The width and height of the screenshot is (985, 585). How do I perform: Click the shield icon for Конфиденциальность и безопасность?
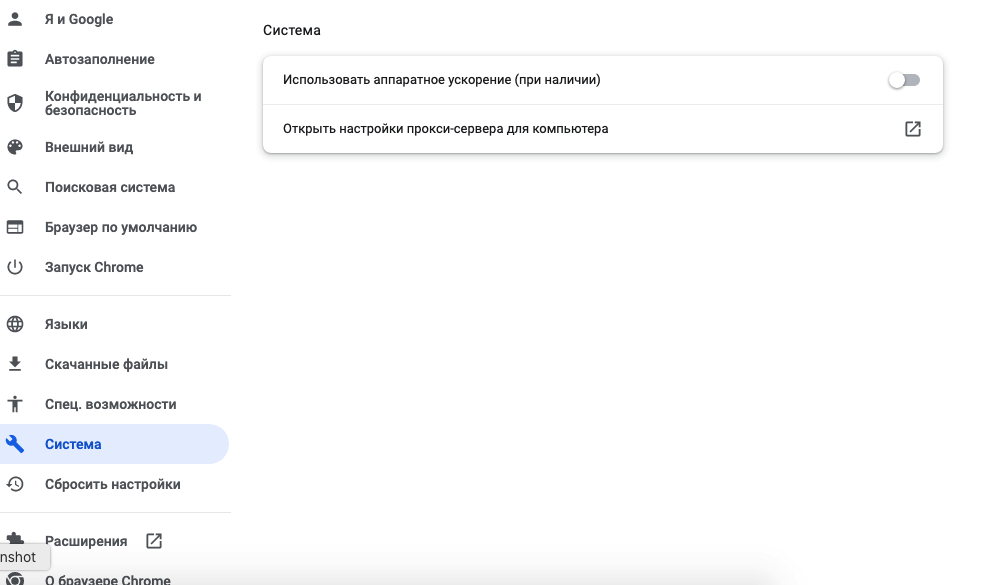(15, 103)
